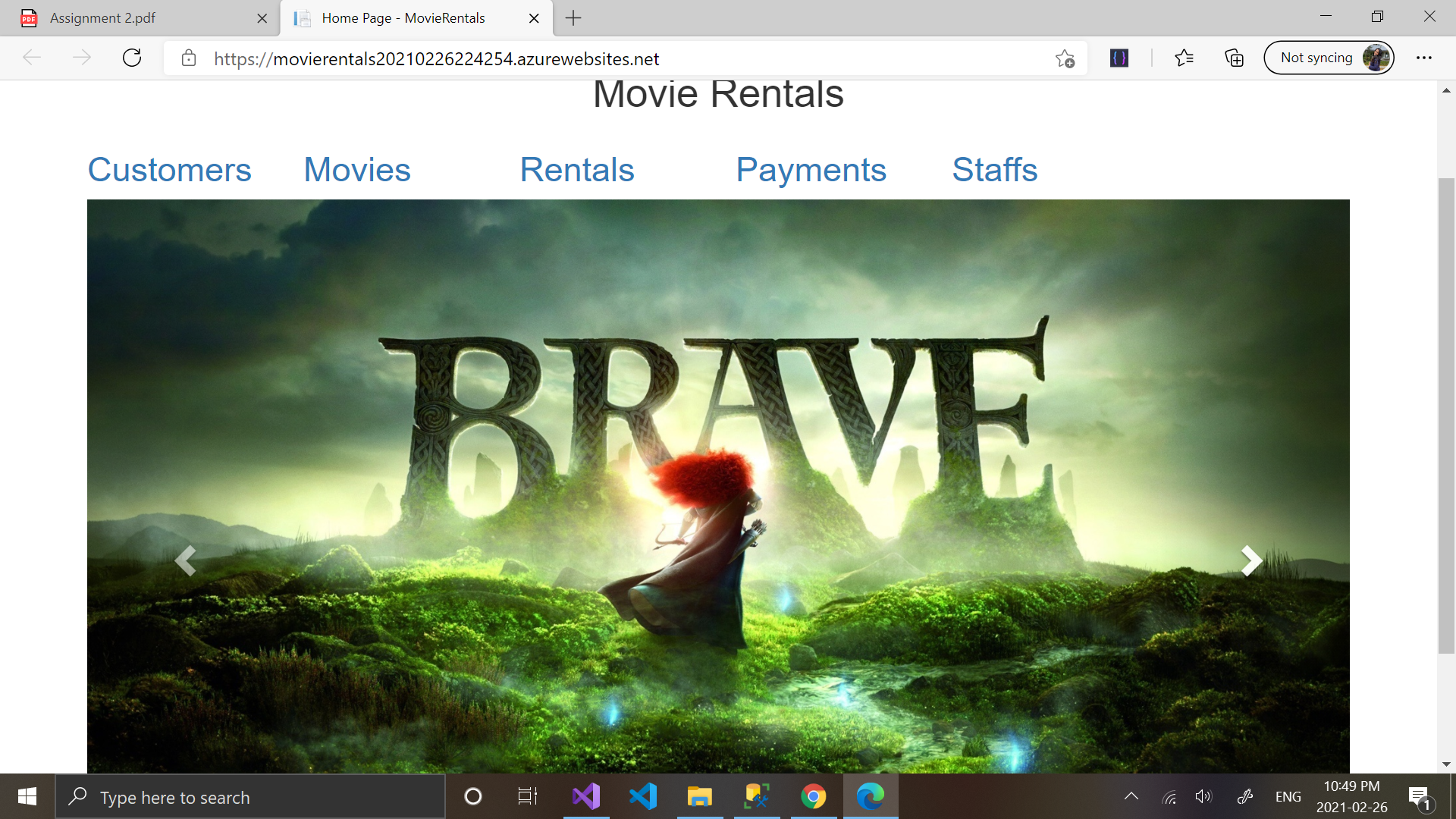Add page to favorites with star-plus icon
Image resolution: width=1456 pixels, height=819 pixels.
pos(1065,58)
